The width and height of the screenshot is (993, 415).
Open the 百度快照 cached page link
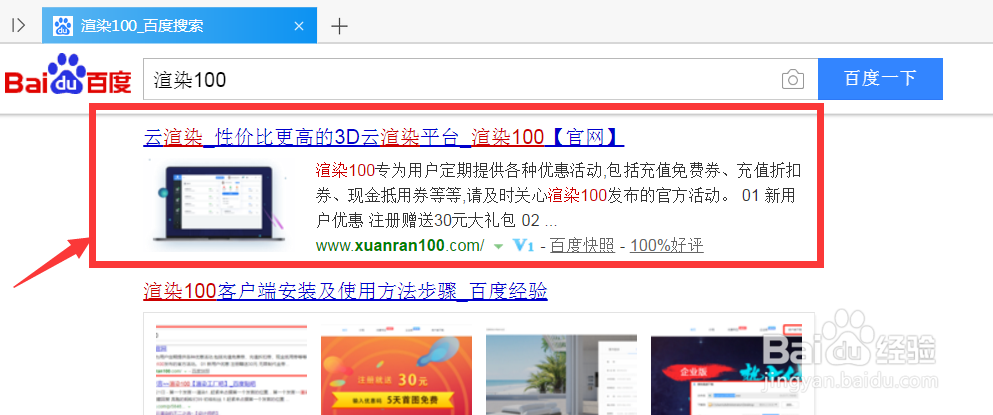(582, 245)
